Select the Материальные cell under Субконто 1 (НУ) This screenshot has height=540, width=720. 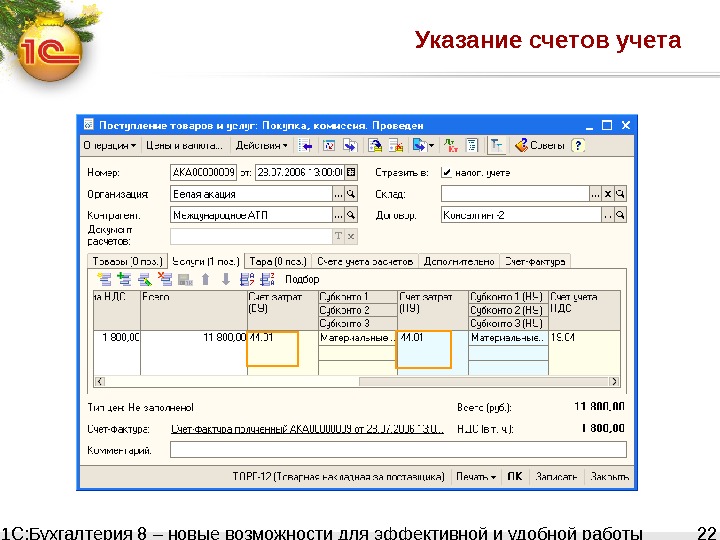pos(508,338)
